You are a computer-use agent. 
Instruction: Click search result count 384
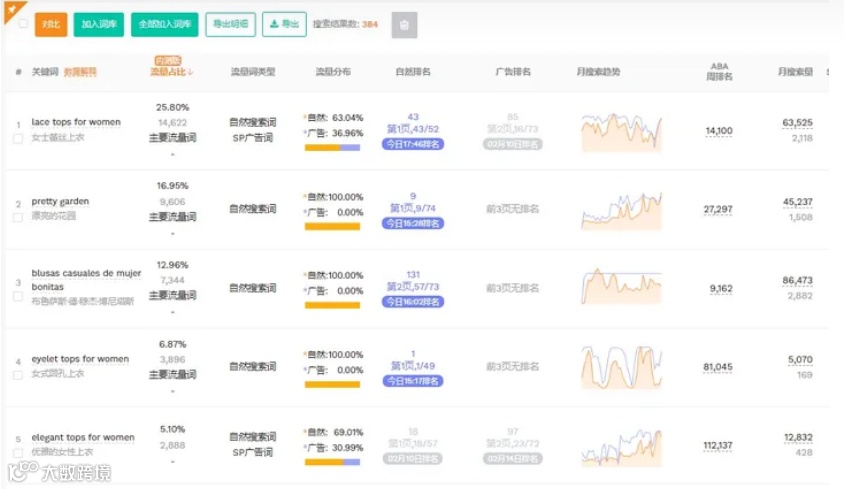tap(370, 25)
